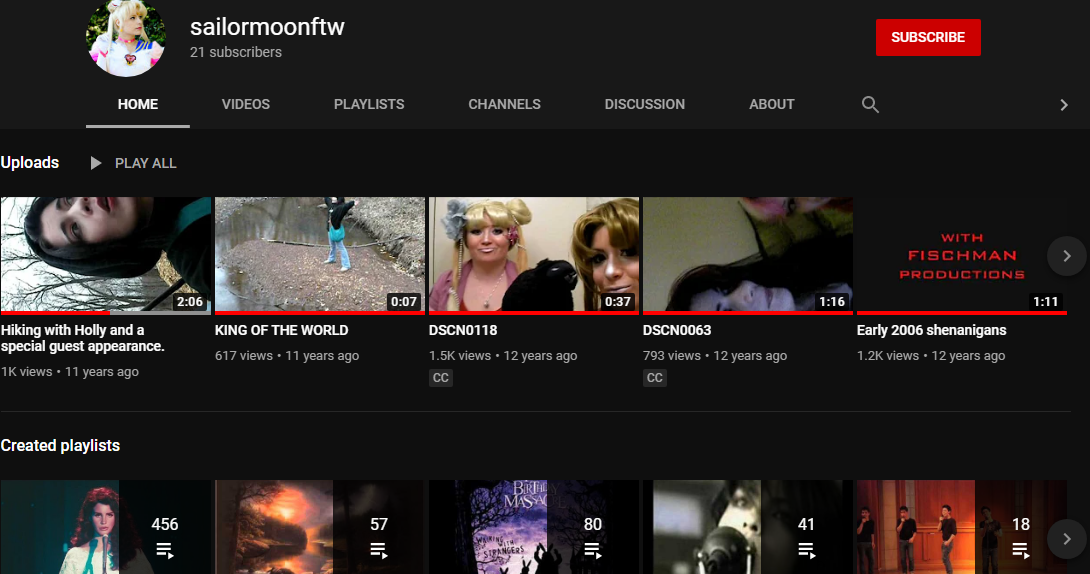The image size is (1090, 574).
Task: Click the '21 subscribers' count
Action: pos(236,52)
